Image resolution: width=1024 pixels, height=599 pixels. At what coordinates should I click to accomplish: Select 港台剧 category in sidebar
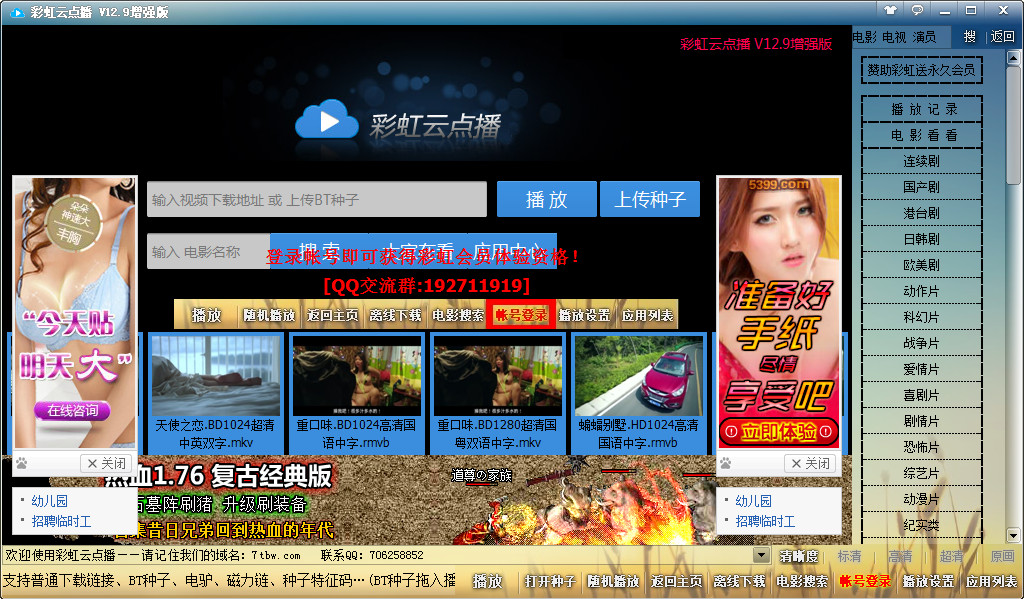(921, 214)
